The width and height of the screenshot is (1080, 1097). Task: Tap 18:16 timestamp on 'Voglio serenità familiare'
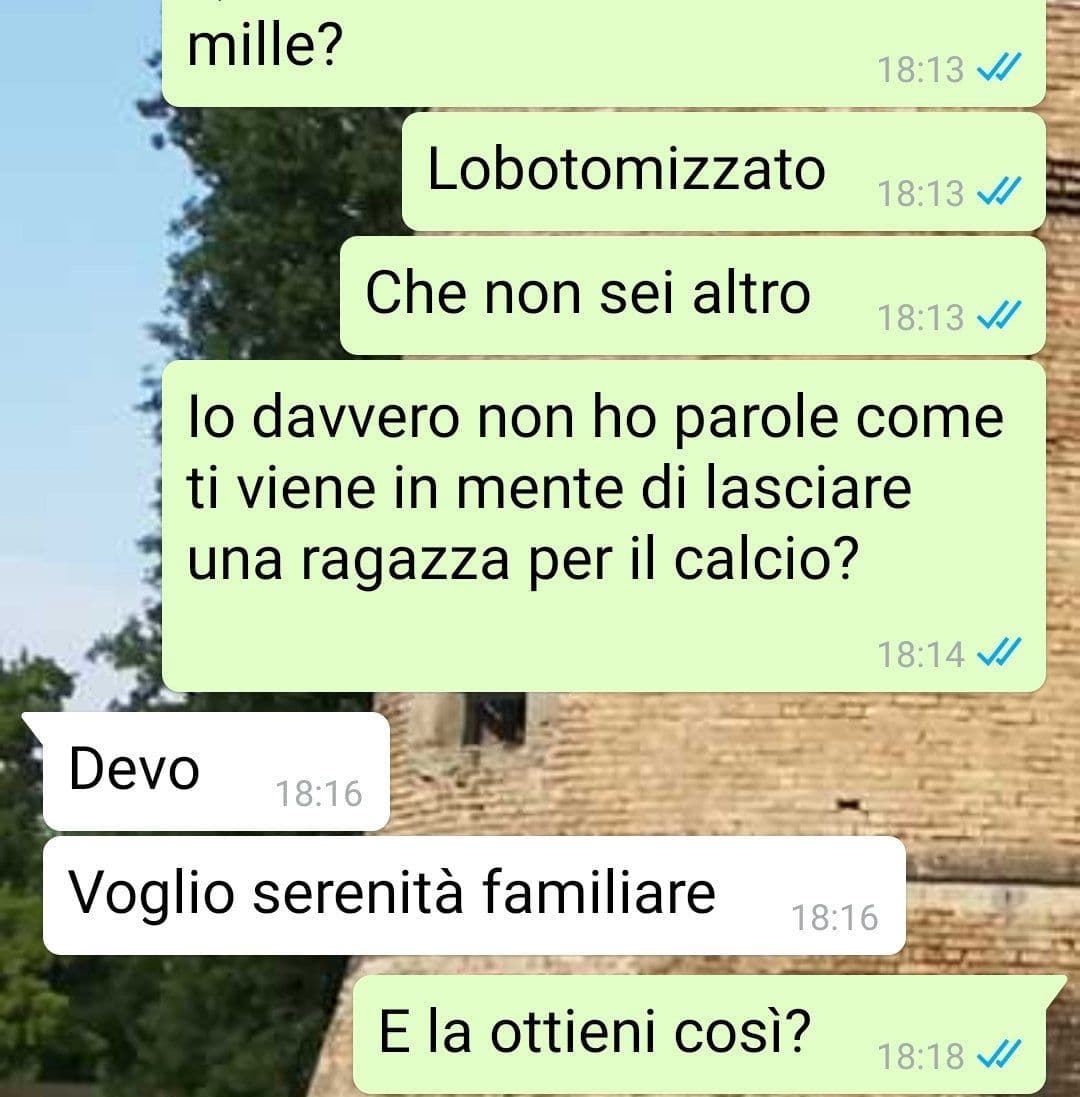pos(834,918)
